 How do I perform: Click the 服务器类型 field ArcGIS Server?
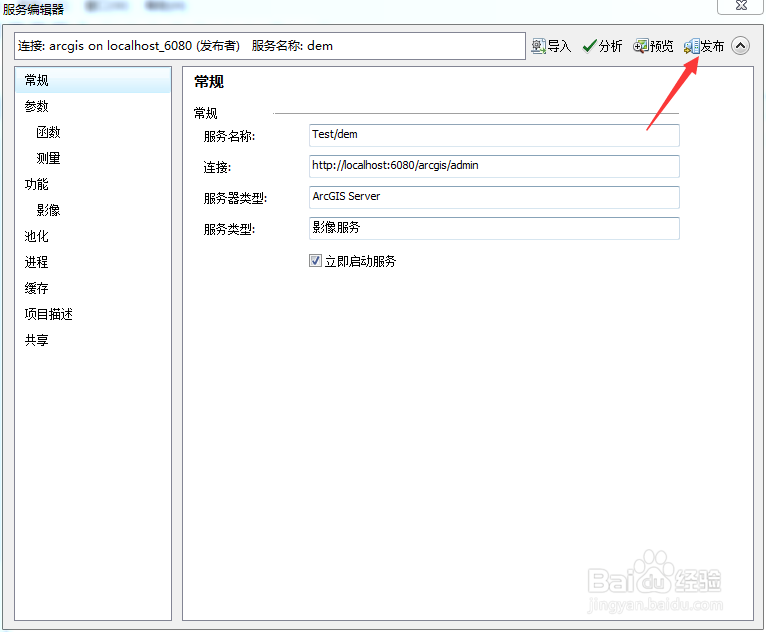click(x=494, y=197)
